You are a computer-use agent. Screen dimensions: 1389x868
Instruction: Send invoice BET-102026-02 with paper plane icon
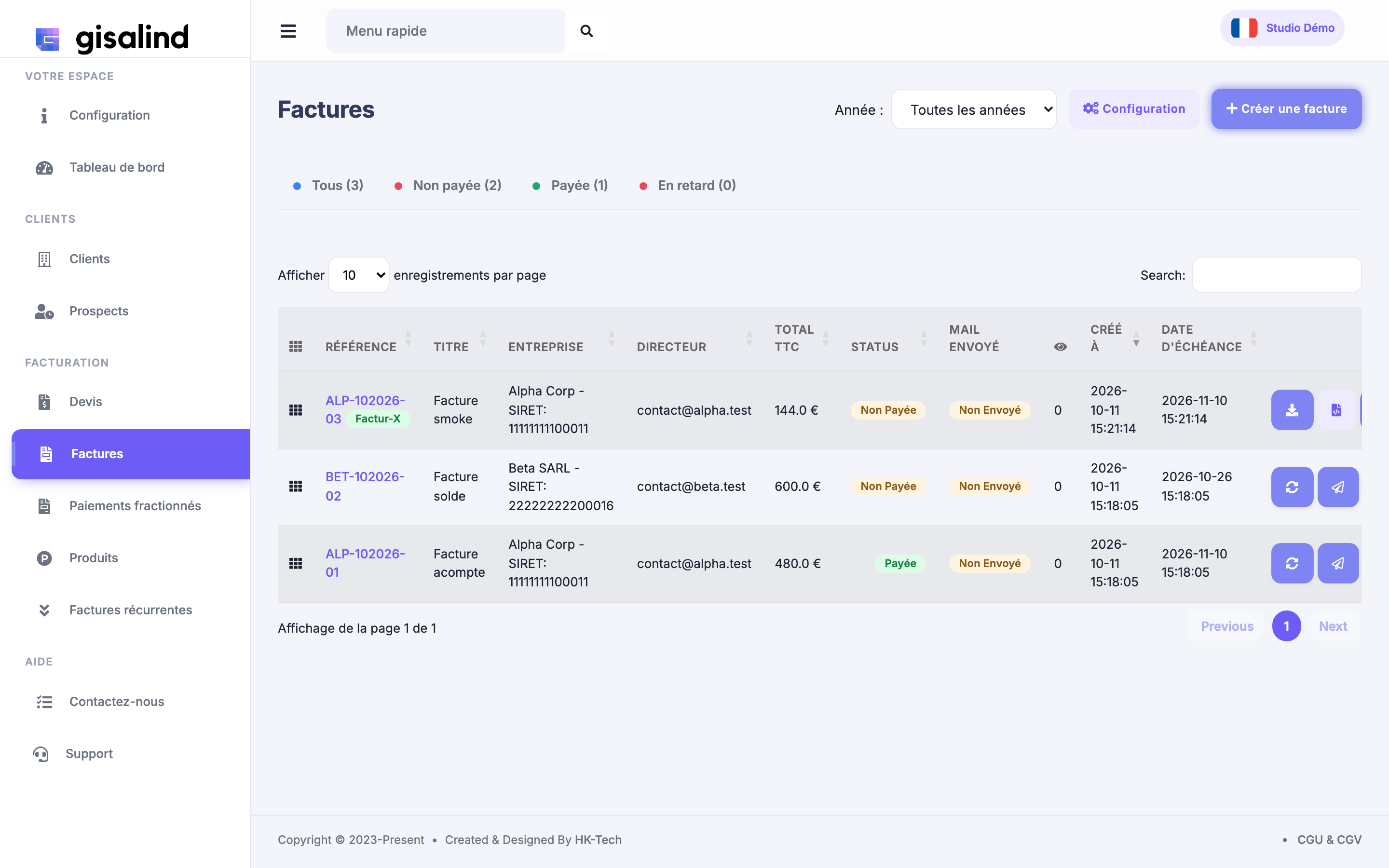(1338, 487)
